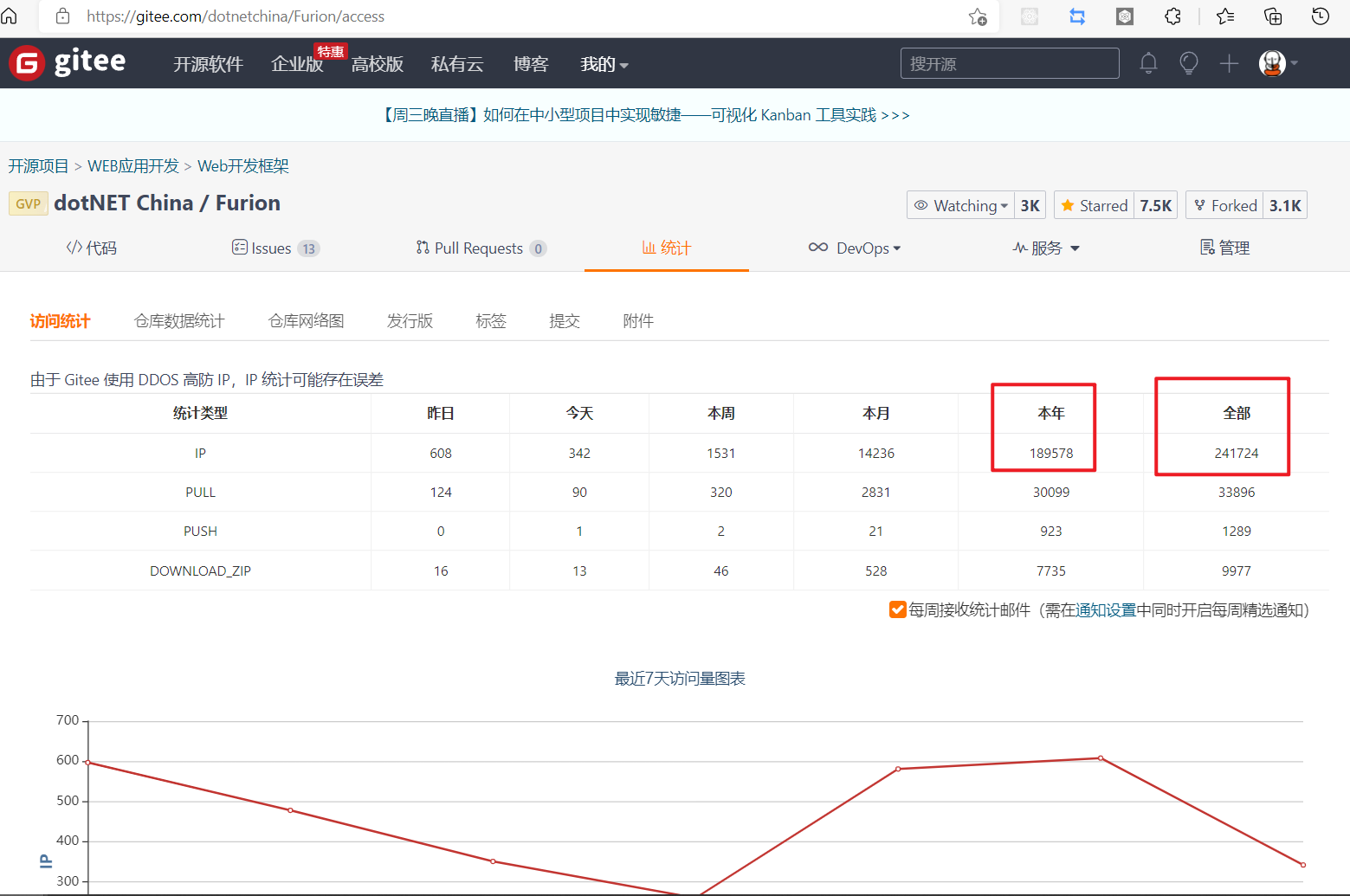Image resolution: width=1350 pixels, height=896 pixels.
Task: Open Furion repository title link
Action: 248,203
